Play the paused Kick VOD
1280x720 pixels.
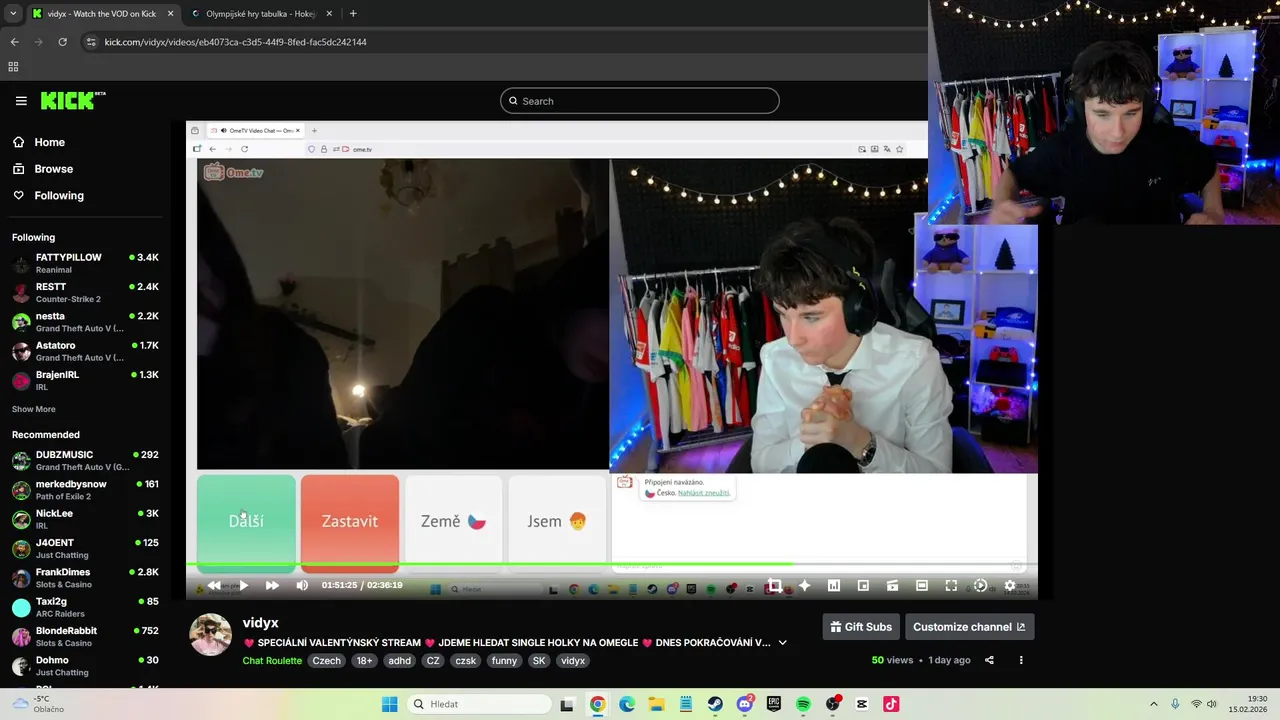click(x=243, y=586)
